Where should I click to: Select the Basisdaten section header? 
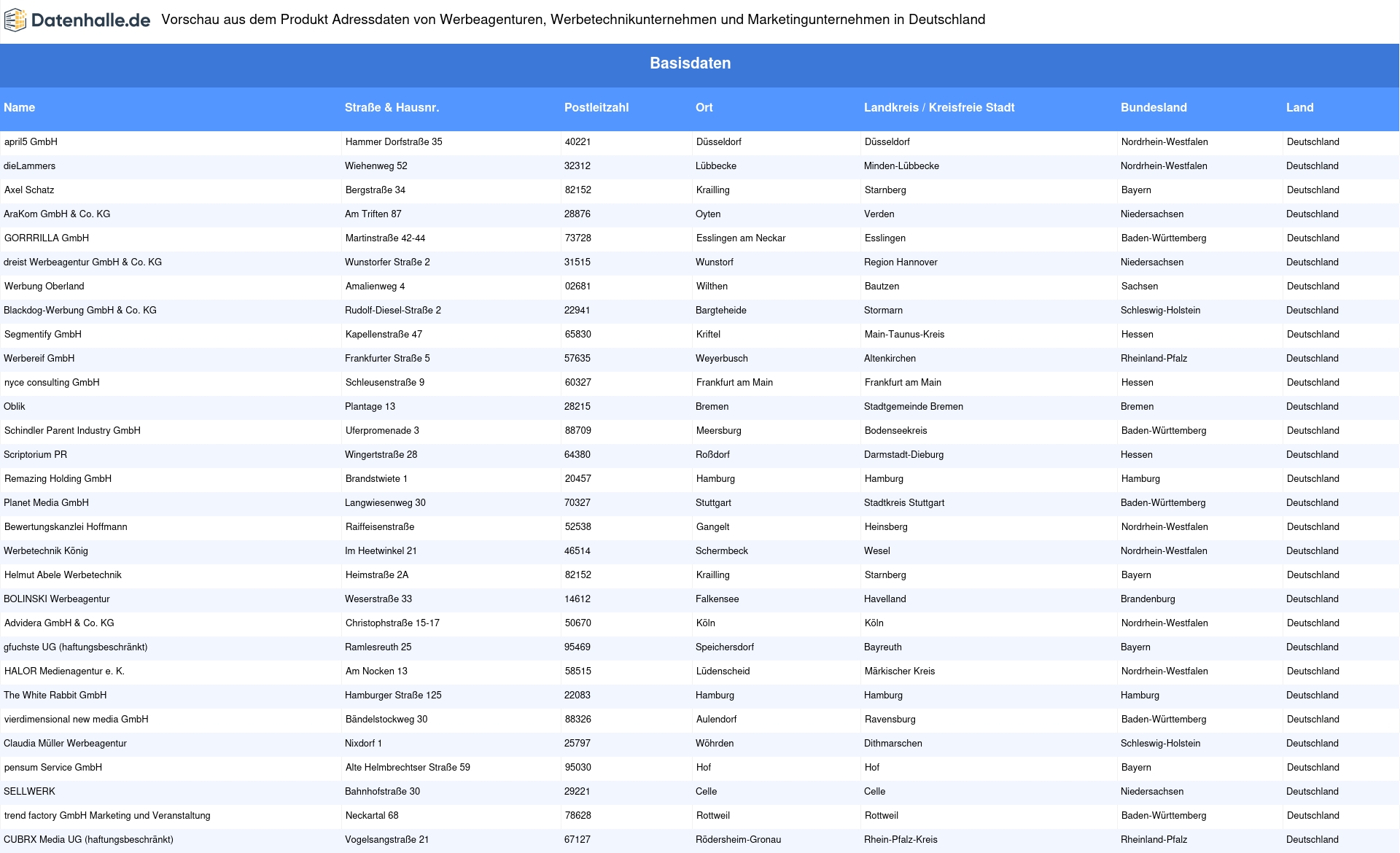pos(690,63)
